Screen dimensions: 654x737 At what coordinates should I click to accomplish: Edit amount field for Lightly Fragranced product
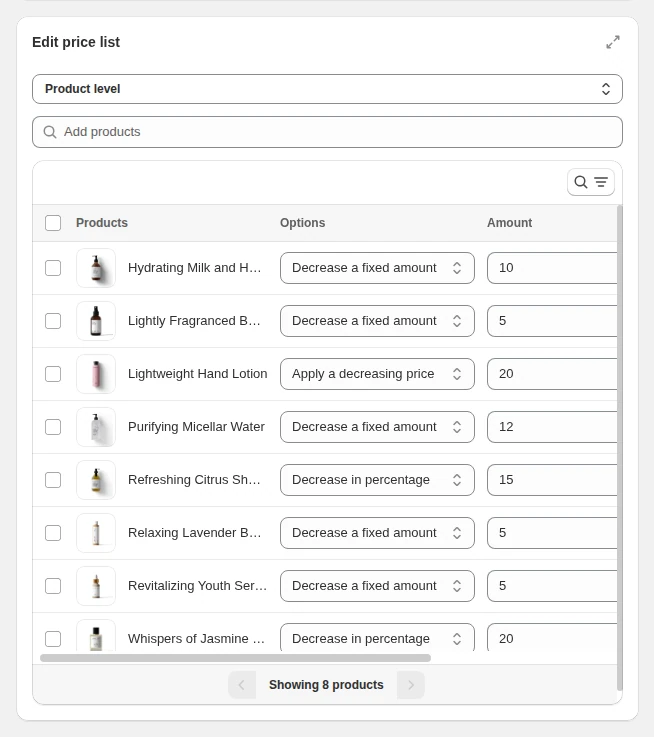point(552,321)
